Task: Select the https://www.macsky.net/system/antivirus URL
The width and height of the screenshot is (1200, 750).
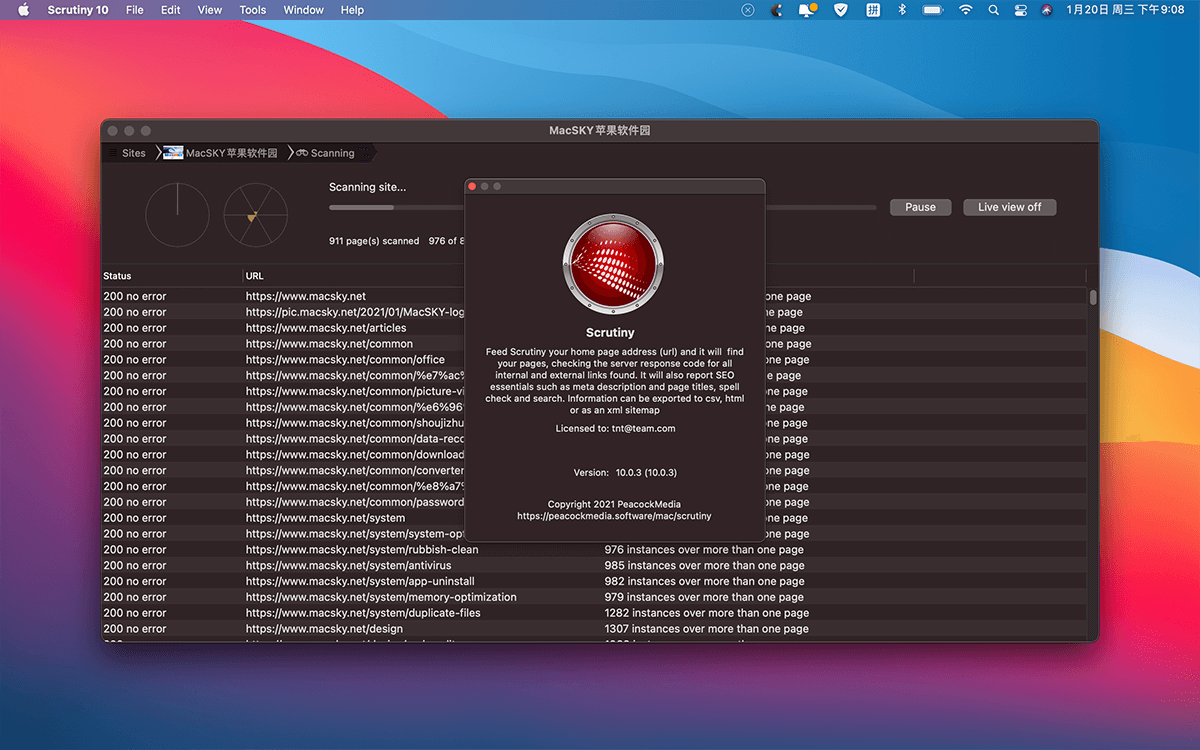Action: [348, 565]
